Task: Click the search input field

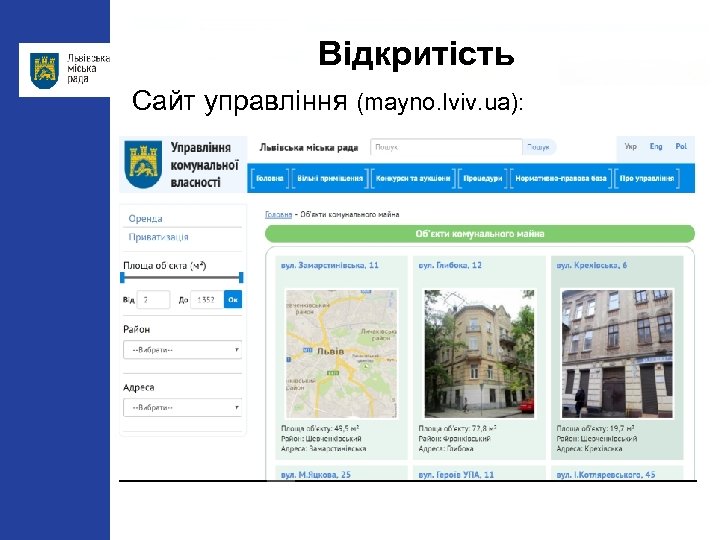Action: click(x=446, y=147)
